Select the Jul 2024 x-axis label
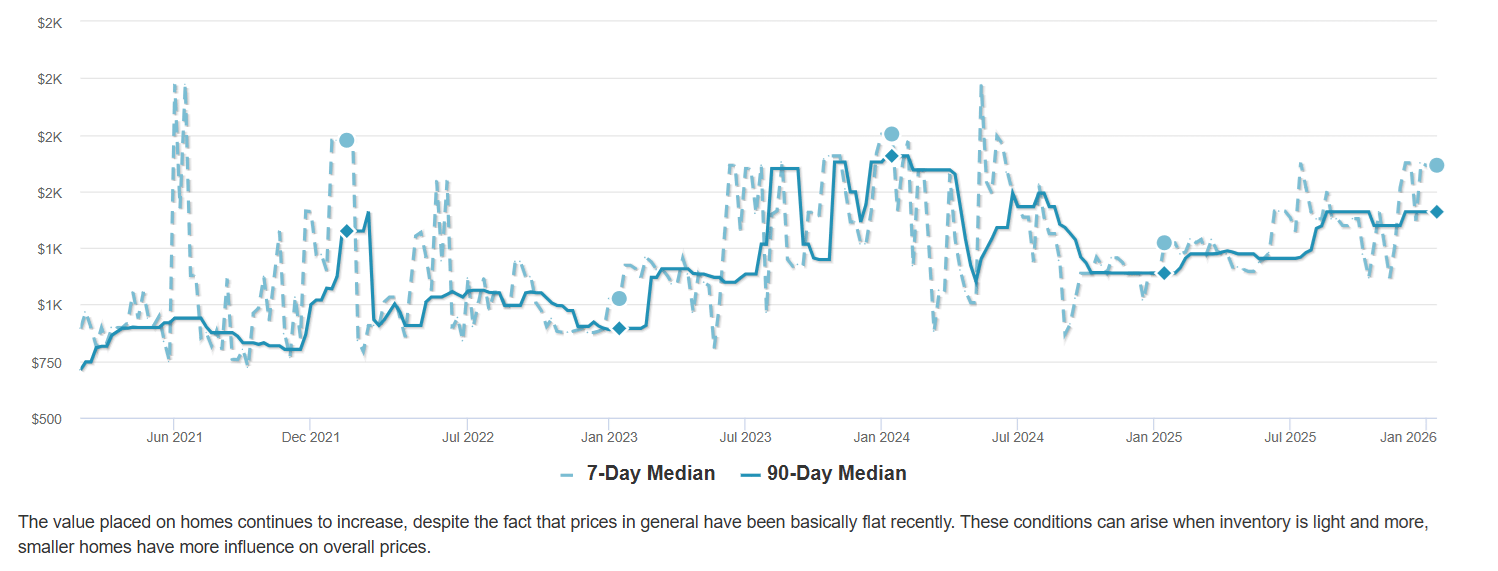Image resolution: width=1498 pixels, height=571 pixels. click(x=1016, y=437)
